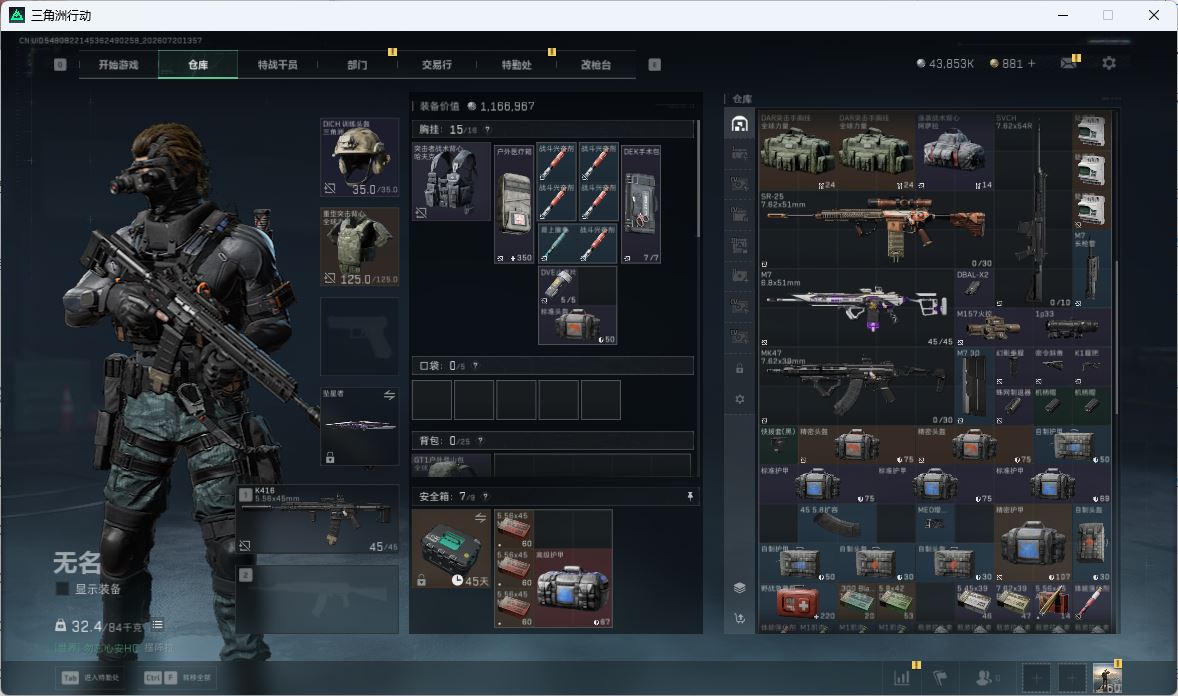Select the MK47 rifle in warehouse
This screenshot has width=1178, height=696.
pyautogui.click(x=856, y=386)
